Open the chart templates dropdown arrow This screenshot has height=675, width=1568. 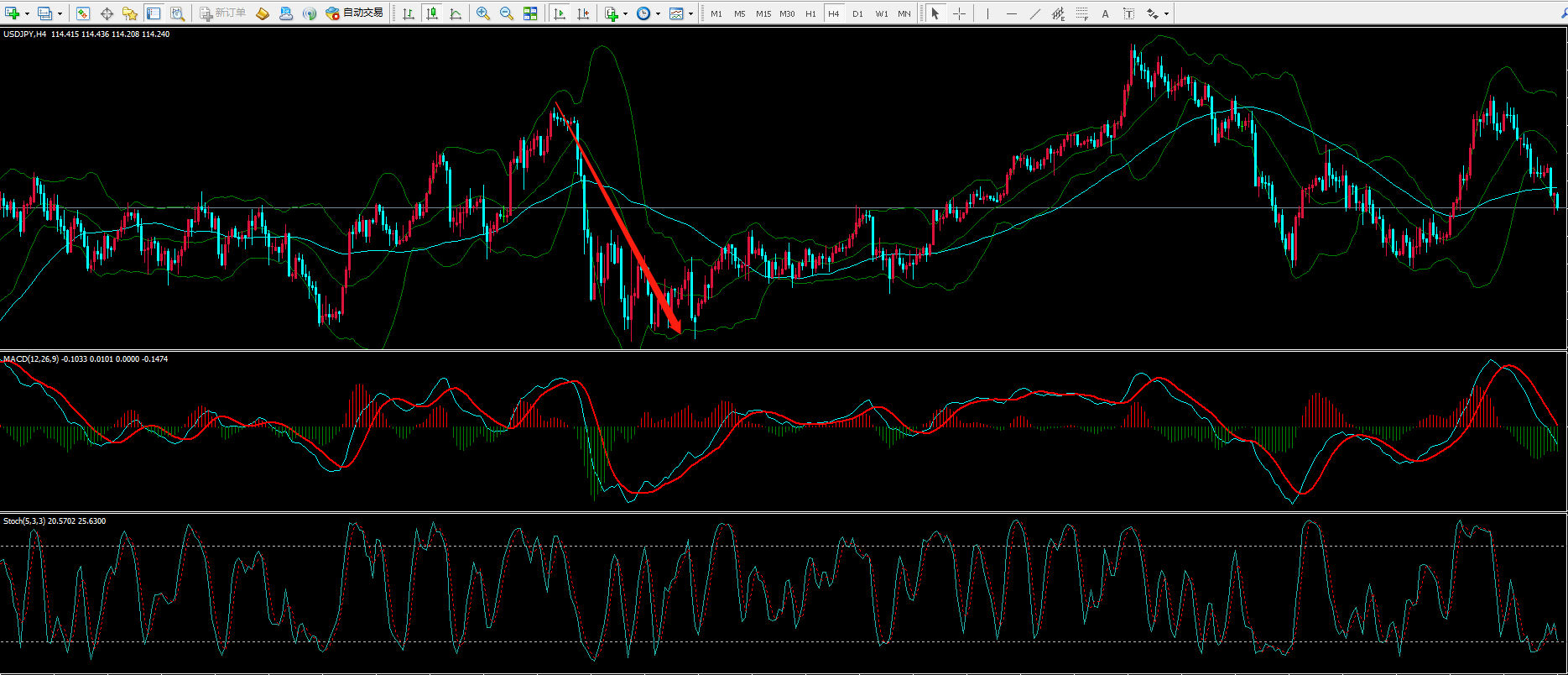(690, 13)
